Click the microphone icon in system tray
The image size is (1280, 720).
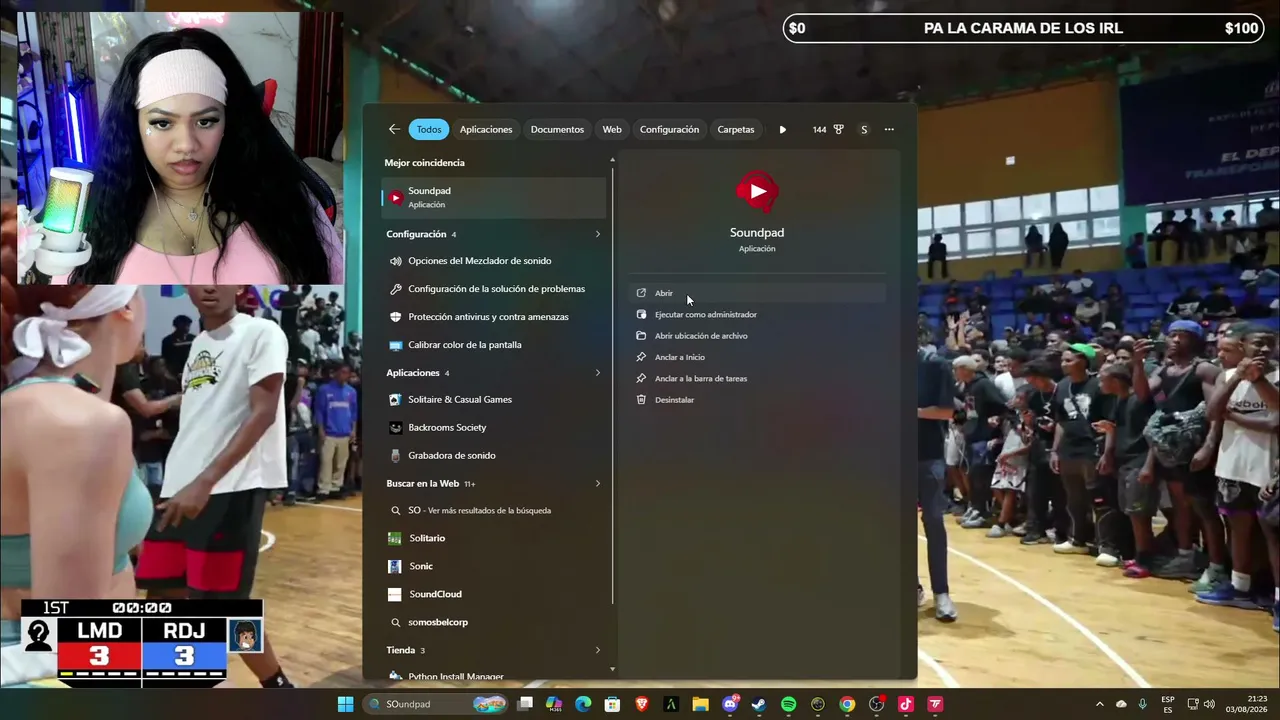[1143, 704]
